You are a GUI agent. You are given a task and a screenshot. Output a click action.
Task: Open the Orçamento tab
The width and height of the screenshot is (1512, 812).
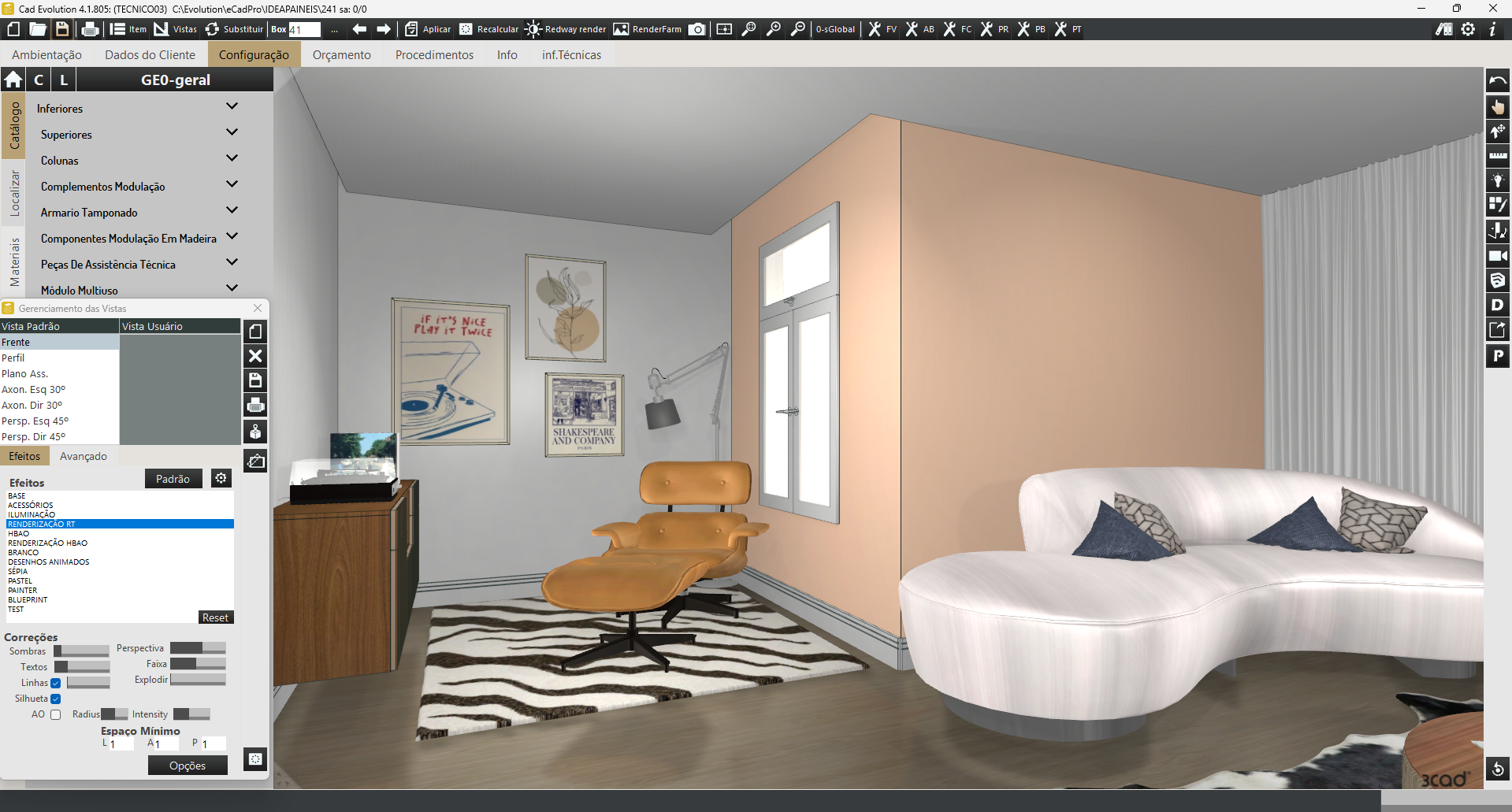(x=341, y=55)
